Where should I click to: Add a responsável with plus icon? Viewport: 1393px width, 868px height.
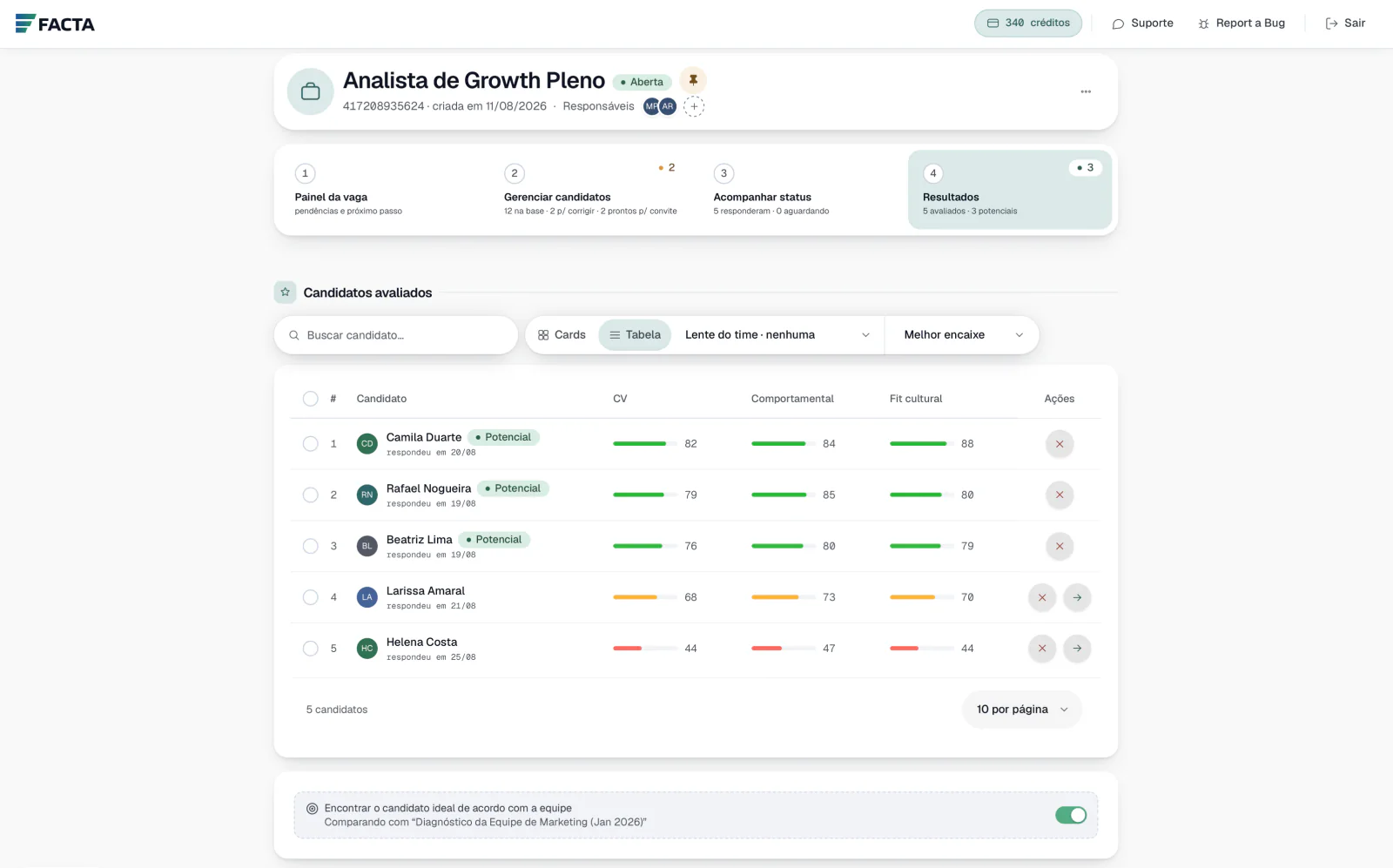[694, 106]
